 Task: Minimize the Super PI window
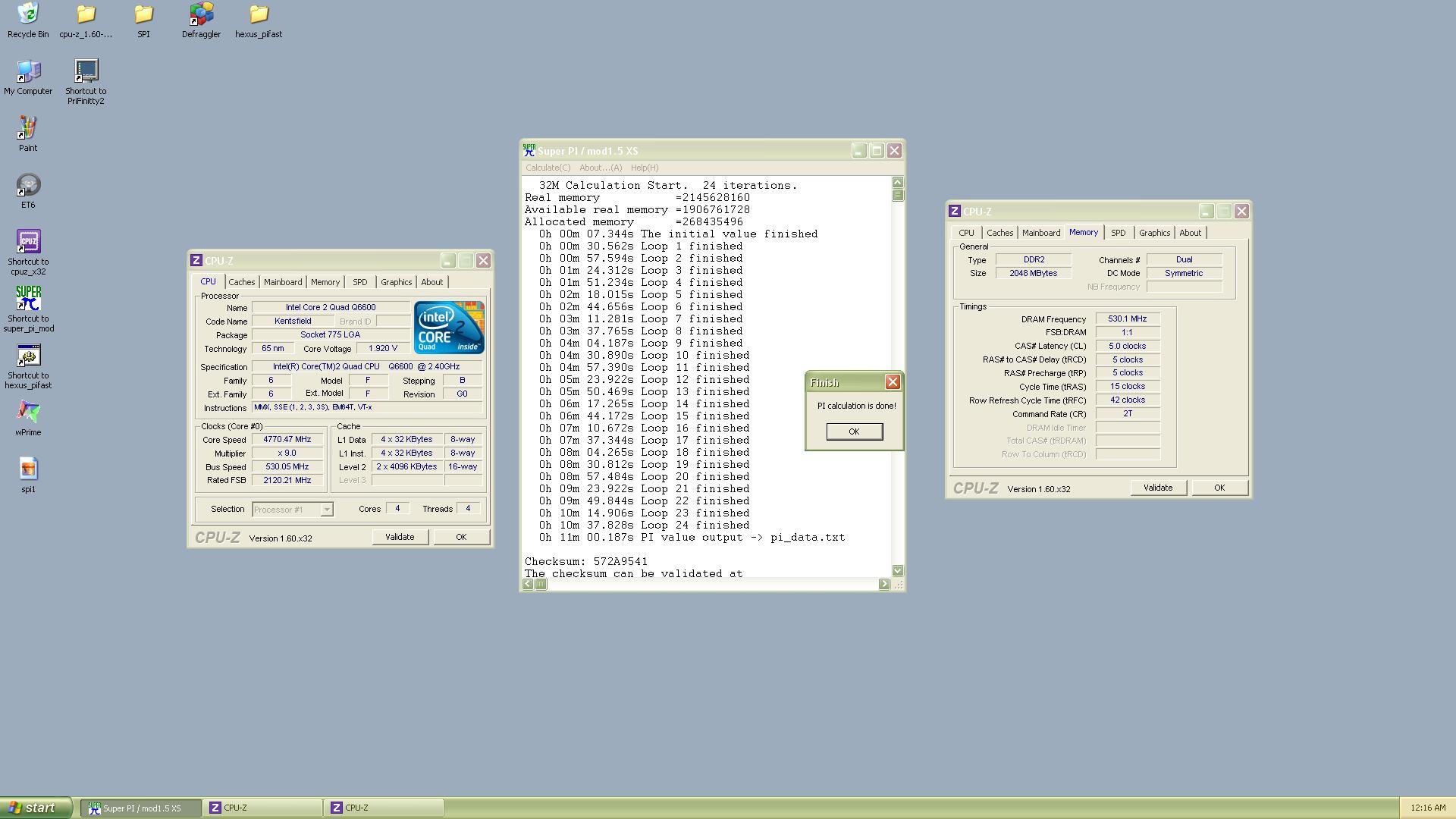click(858, 151)
